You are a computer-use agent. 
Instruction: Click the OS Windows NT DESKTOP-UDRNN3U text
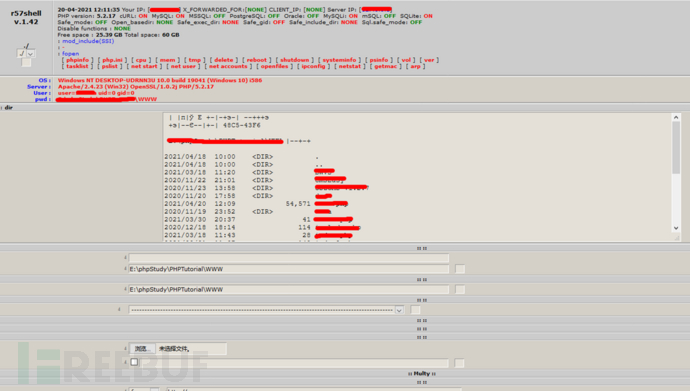(160, 80)
